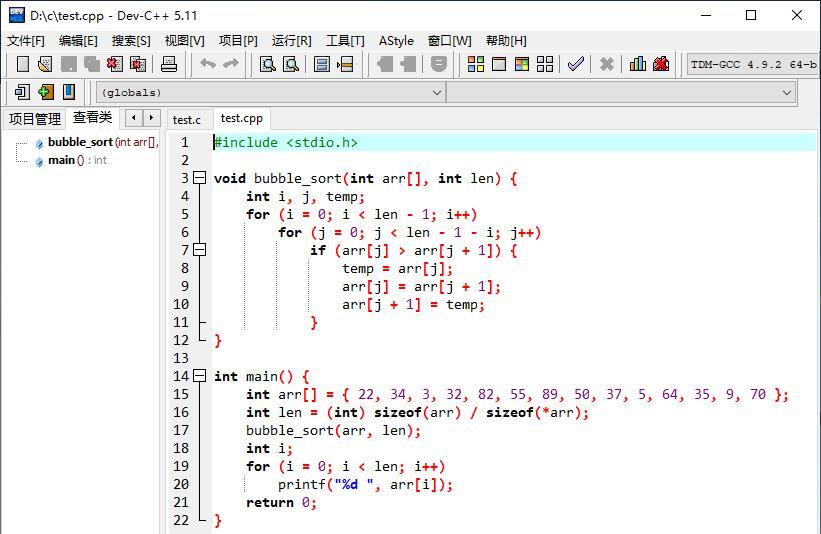Click the Save All icon

[x=92, y=64]
